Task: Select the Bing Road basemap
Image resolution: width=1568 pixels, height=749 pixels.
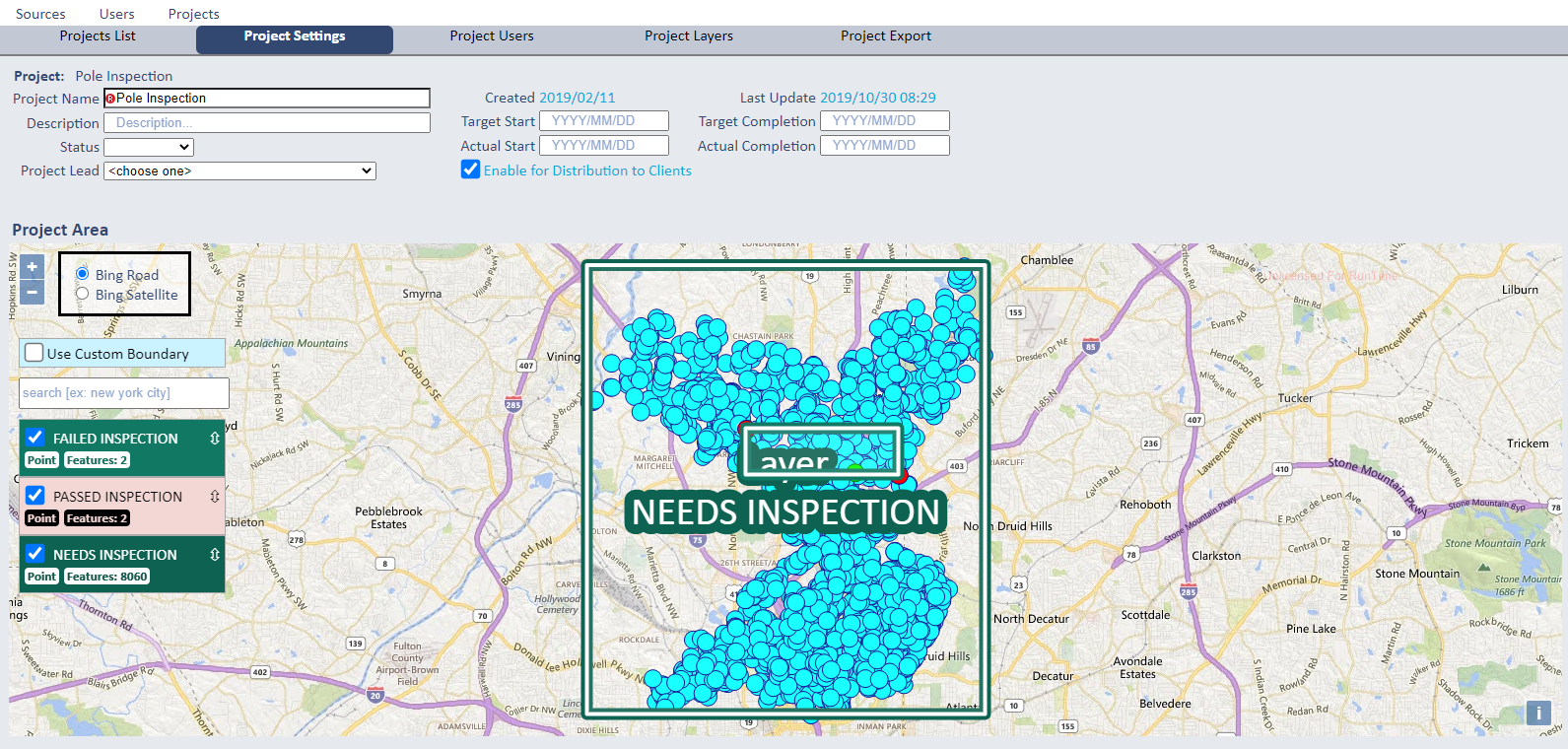Action: point(83,274)
